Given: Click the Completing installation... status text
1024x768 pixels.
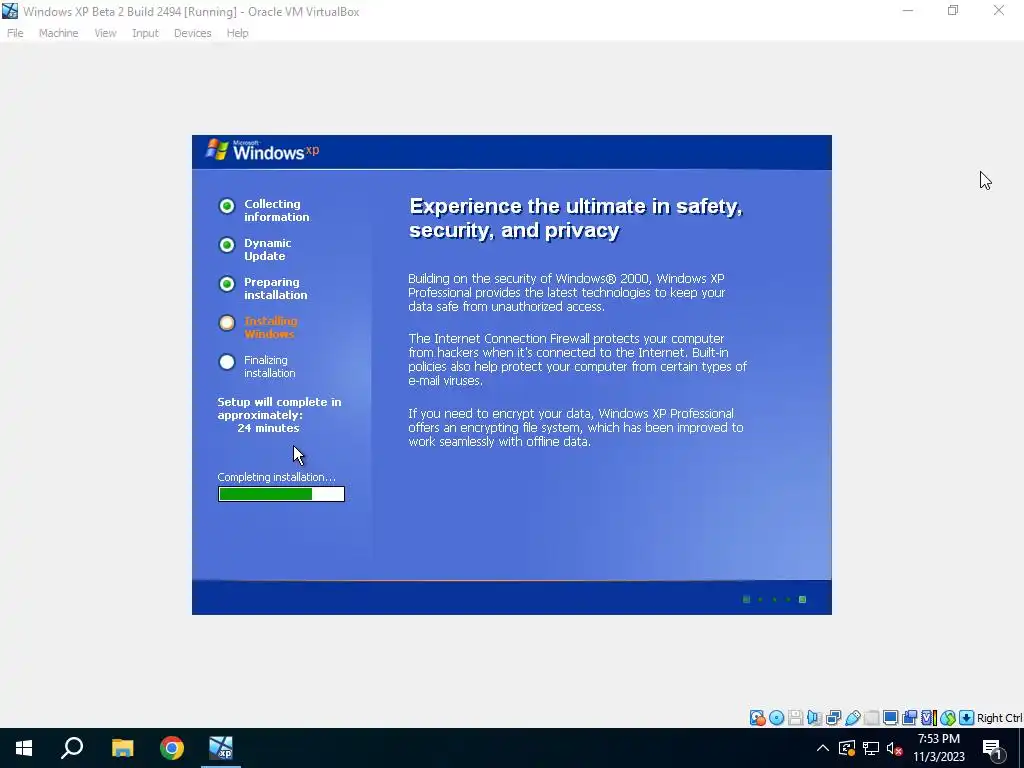Looking at the screenshot, I should [276, 477].
